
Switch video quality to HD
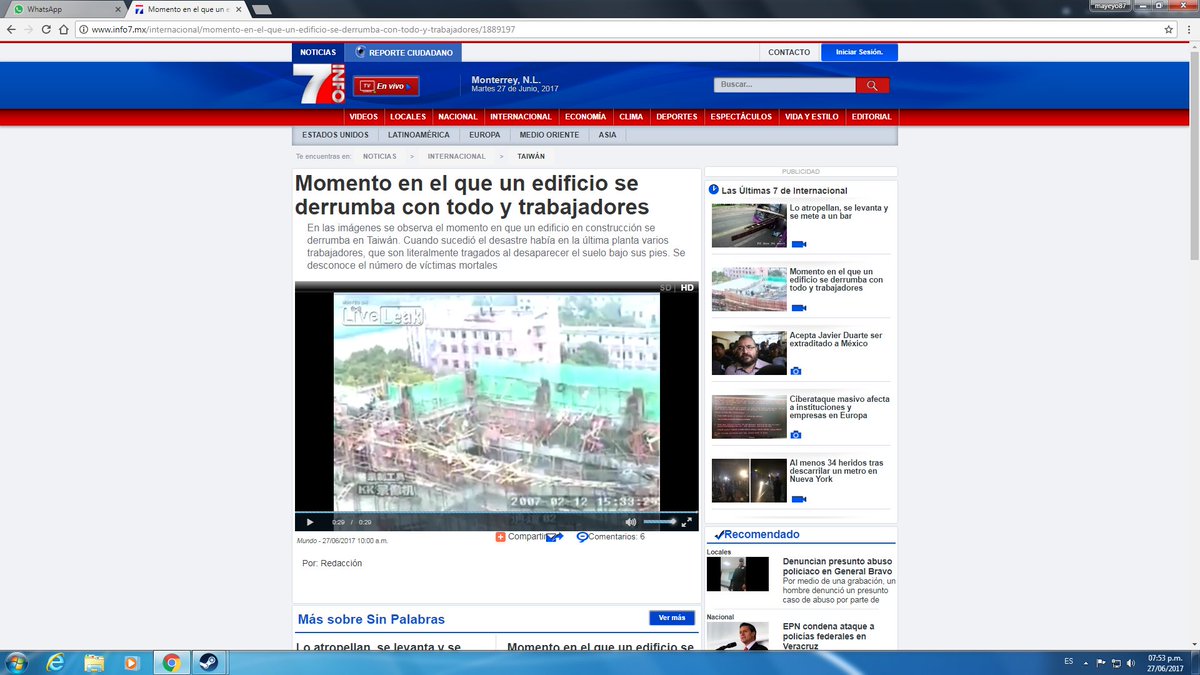pyautogui.click(x=687, y=288)
